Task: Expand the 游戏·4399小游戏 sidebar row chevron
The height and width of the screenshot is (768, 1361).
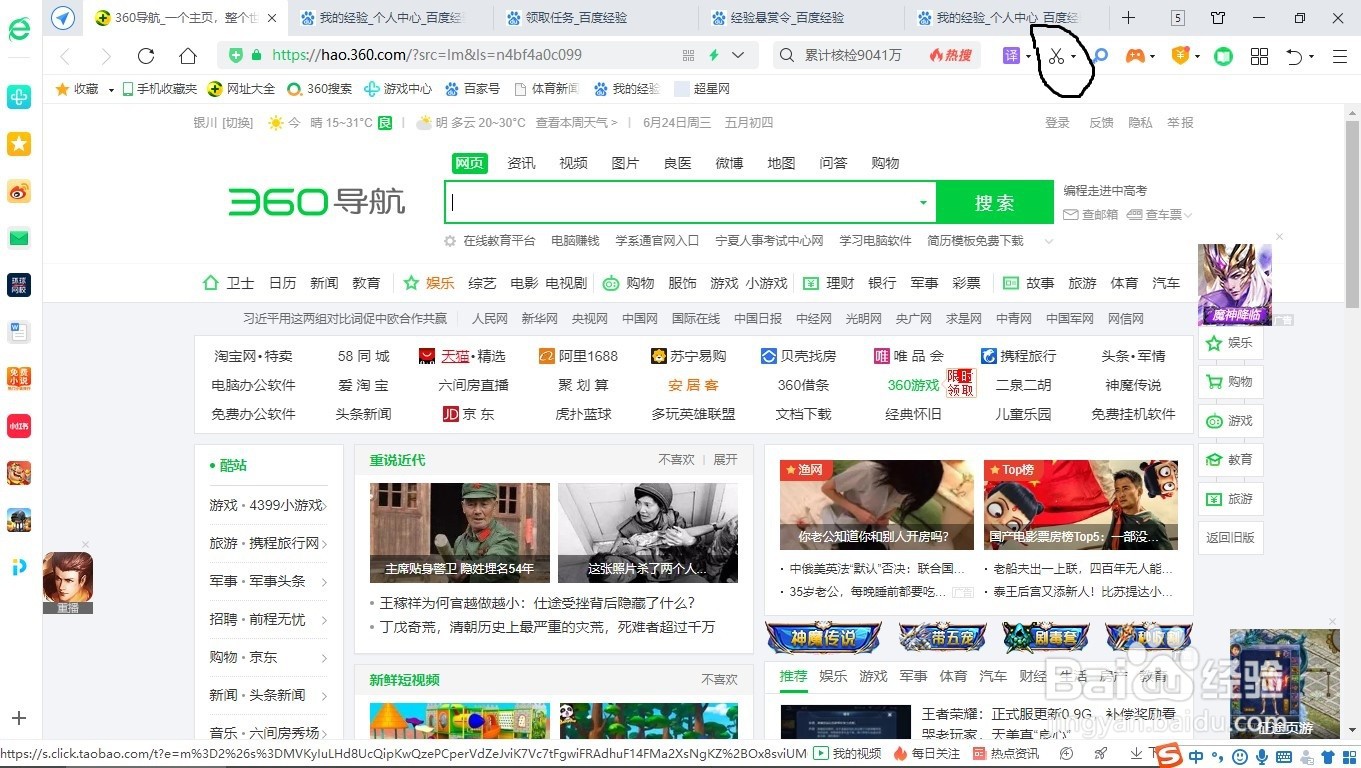Action: (325, 506)
